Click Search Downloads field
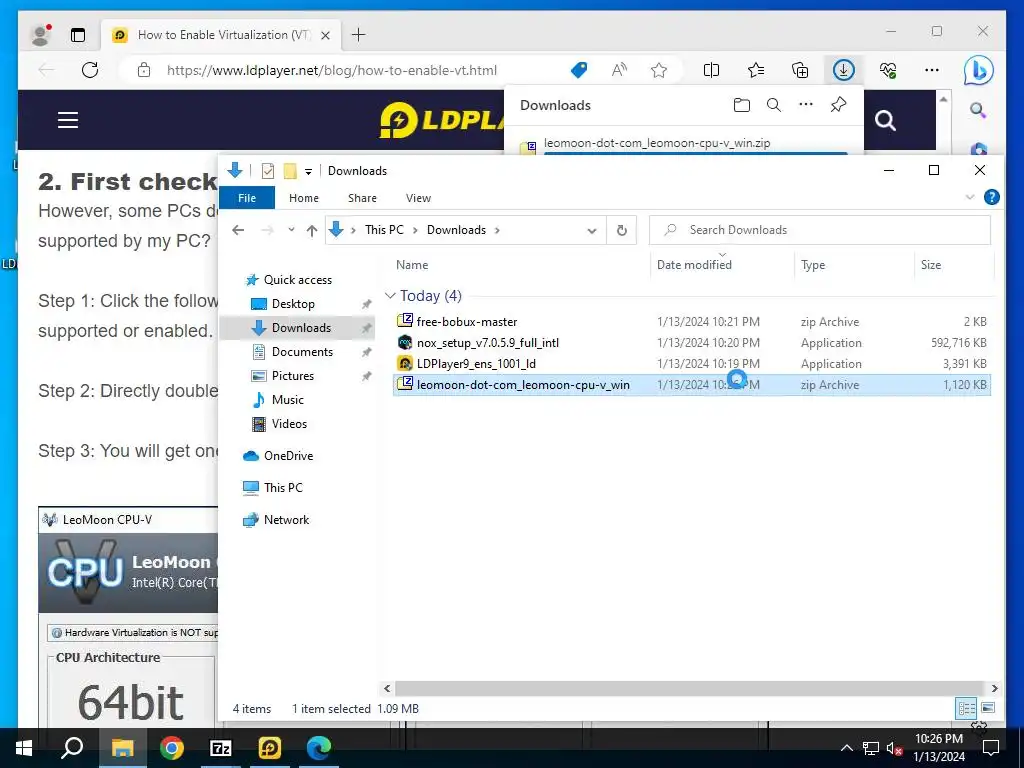The width and height of the screenshot is (1024, 768). pyautogui.click(x=820, y=230)
